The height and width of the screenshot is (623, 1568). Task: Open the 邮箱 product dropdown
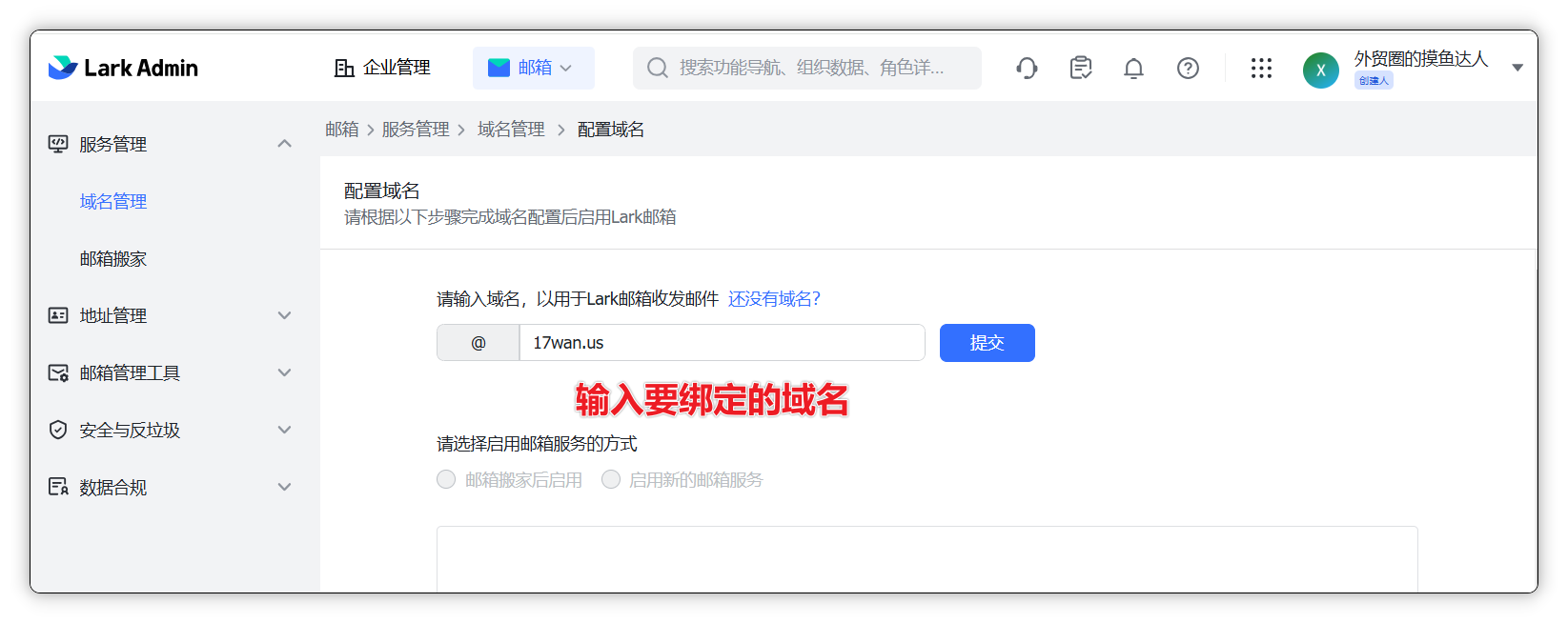coord(533,68)
